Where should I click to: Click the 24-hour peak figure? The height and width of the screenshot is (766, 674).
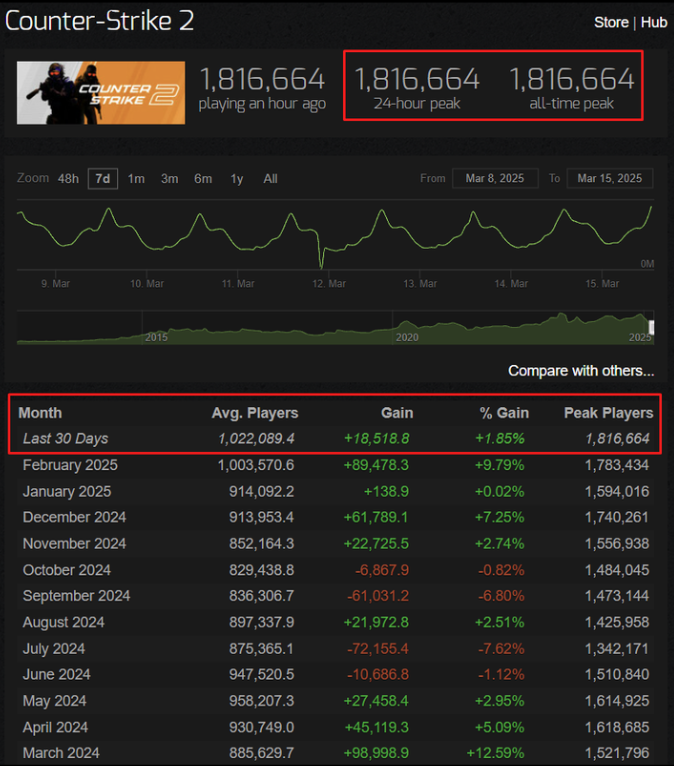click(x=417, y=79)
